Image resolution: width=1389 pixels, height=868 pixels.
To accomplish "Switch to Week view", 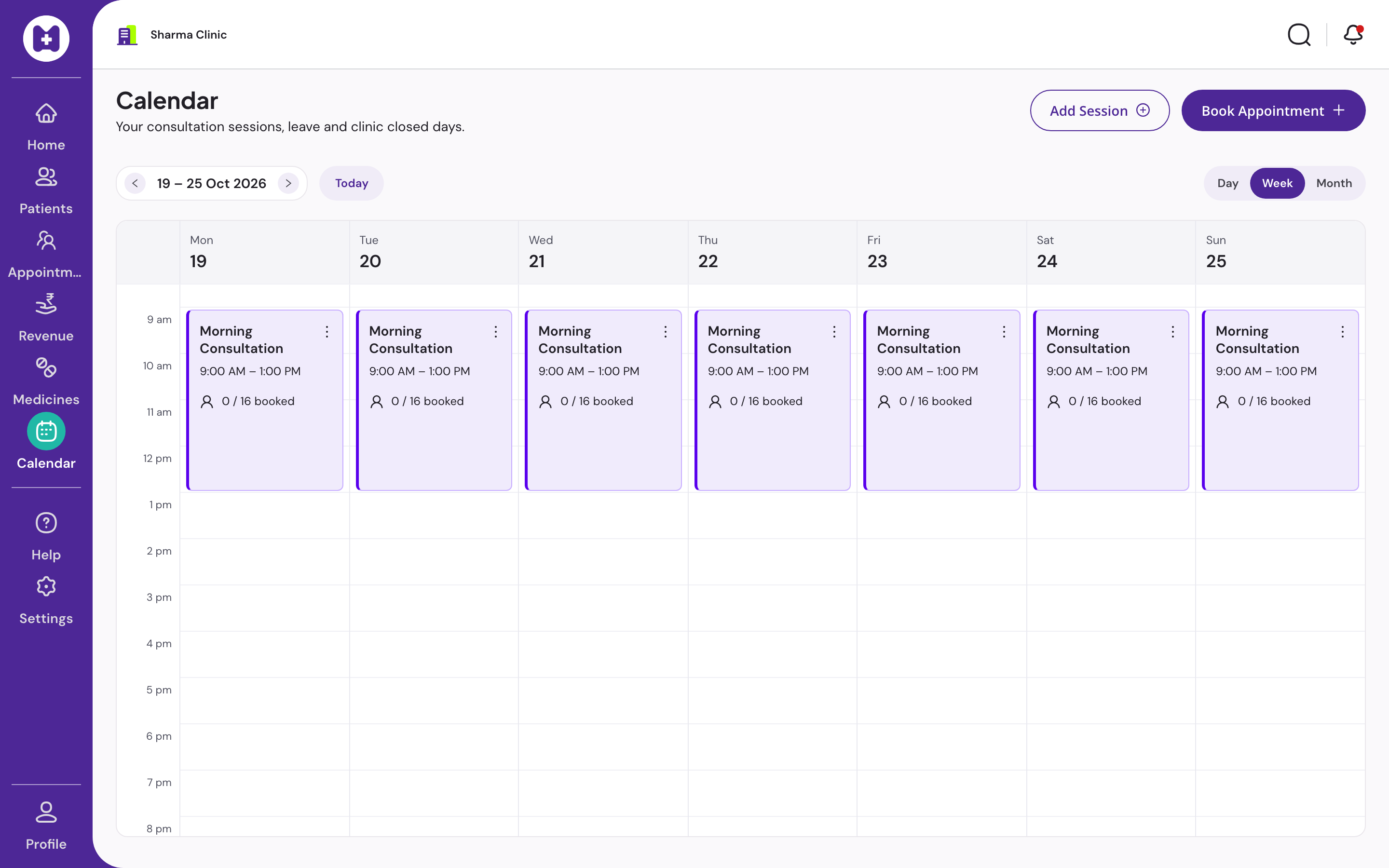I will point(1277,183).
